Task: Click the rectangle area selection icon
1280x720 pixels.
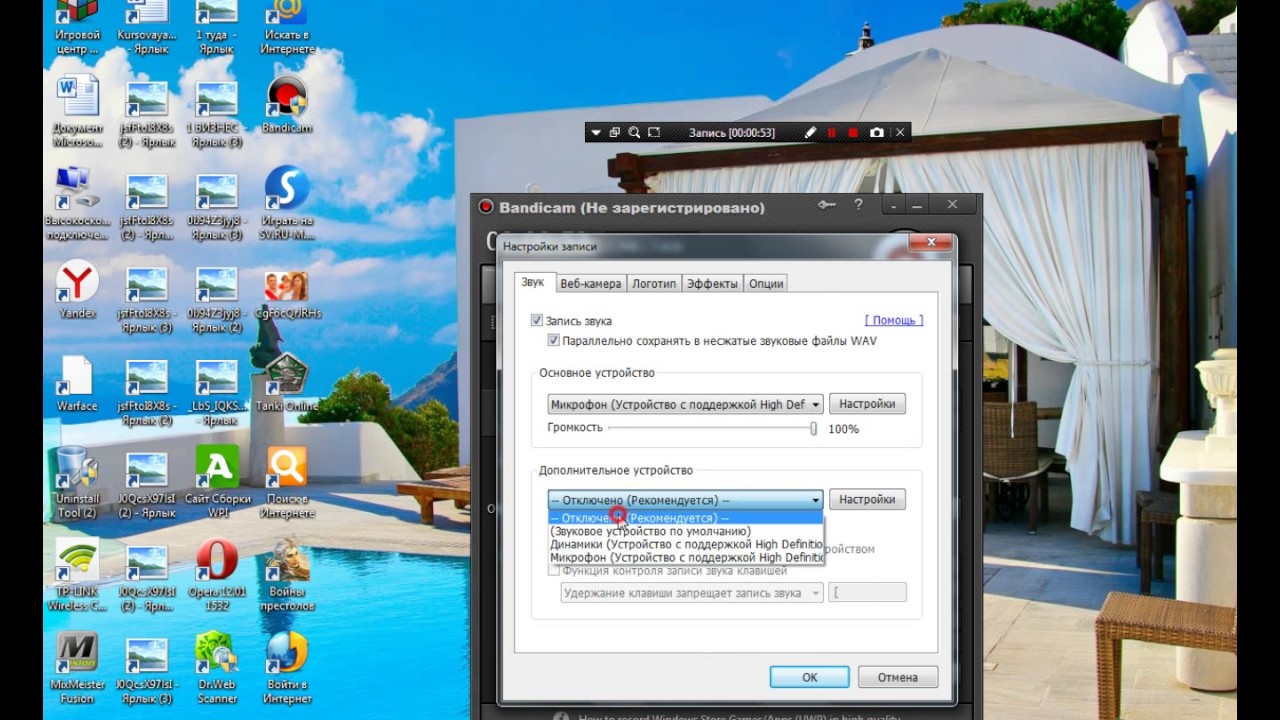Action: 654,132
